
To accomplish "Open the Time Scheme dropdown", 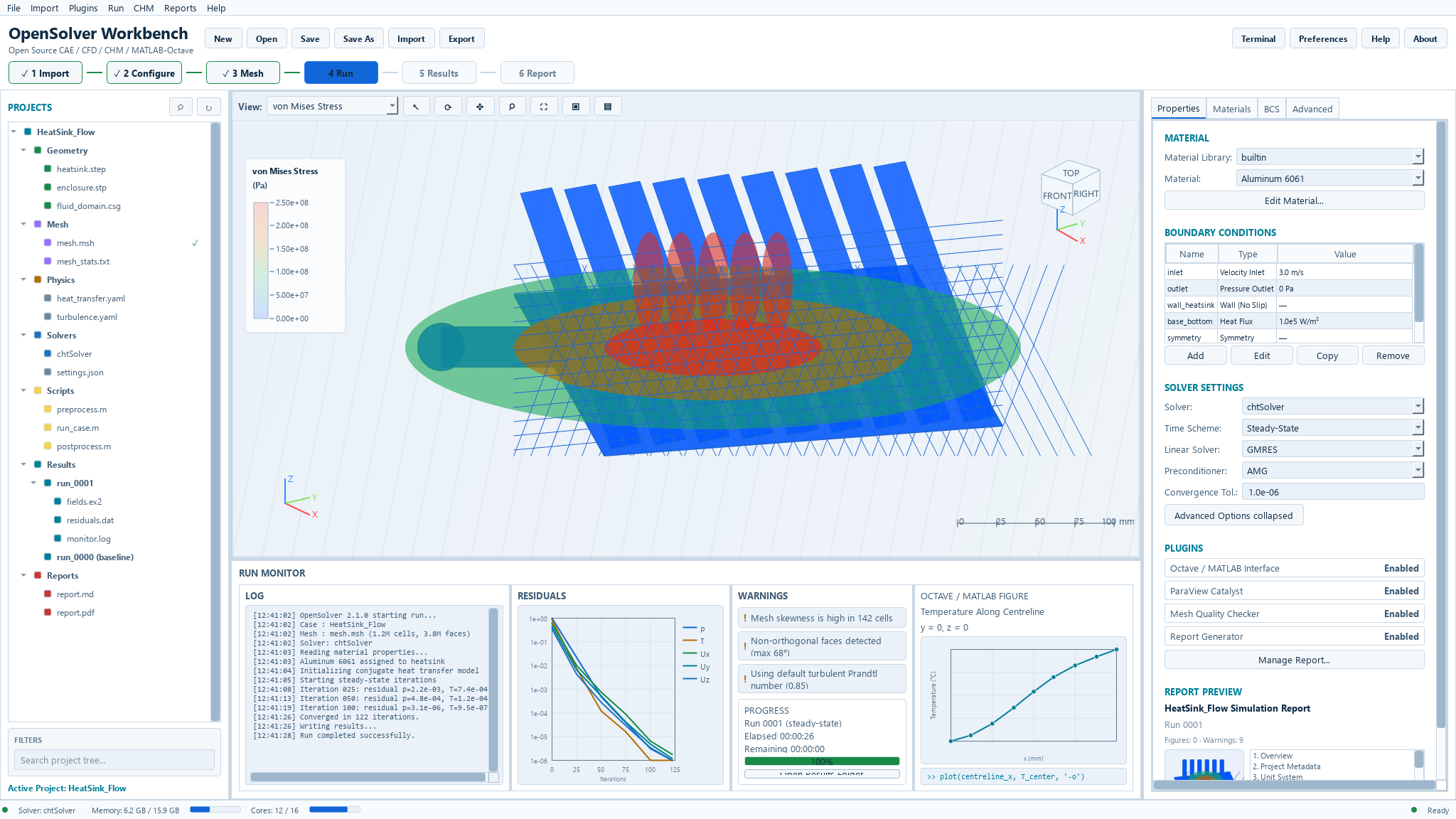I will (x=1332, y=428).
